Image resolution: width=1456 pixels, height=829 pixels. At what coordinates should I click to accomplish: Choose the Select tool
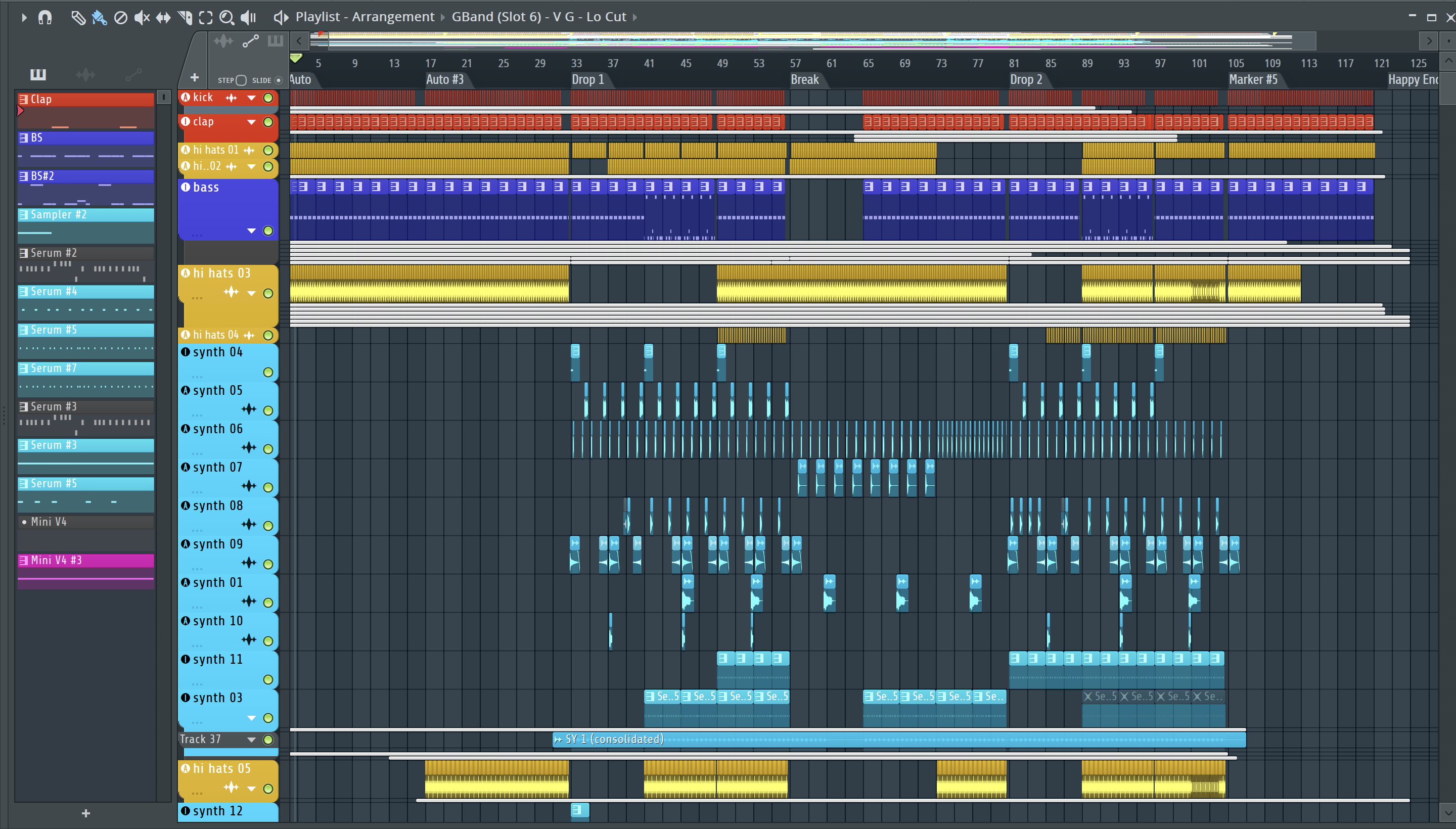pos(206,18)
